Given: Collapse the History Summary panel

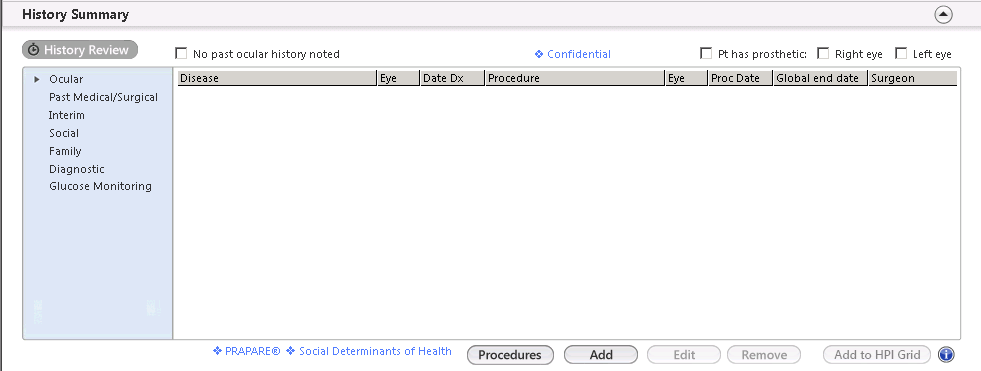Looking at the screenshot, I should (943, 14).
